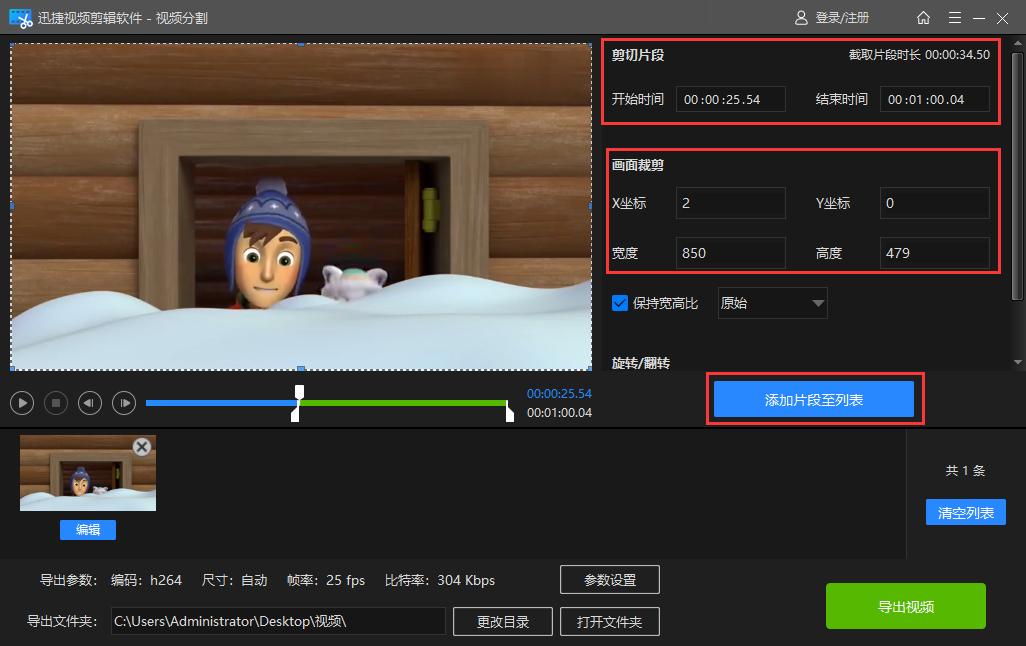Viewport: 1026px width, 646px height.
Task: Expand the 旋转/翻转 section
Action: (640, 362)
